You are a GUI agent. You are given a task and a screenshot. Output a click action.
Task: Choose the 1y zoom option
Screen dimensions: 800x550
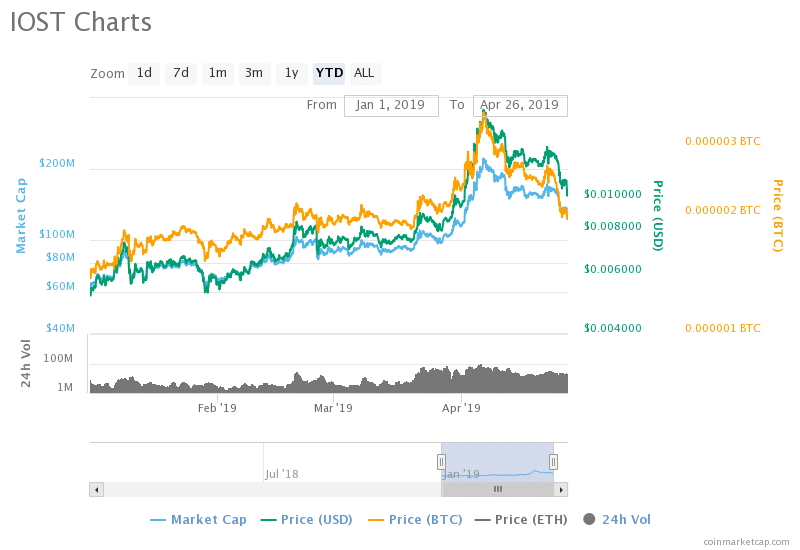[291, 73]
